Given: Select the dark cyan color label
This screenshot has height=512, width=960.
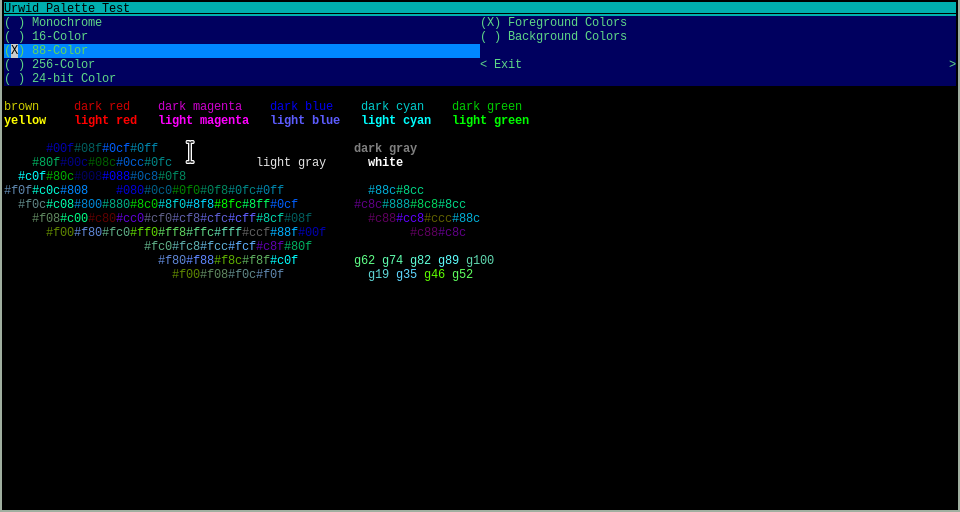Looking at the screenshot, I should pos(392,107).
